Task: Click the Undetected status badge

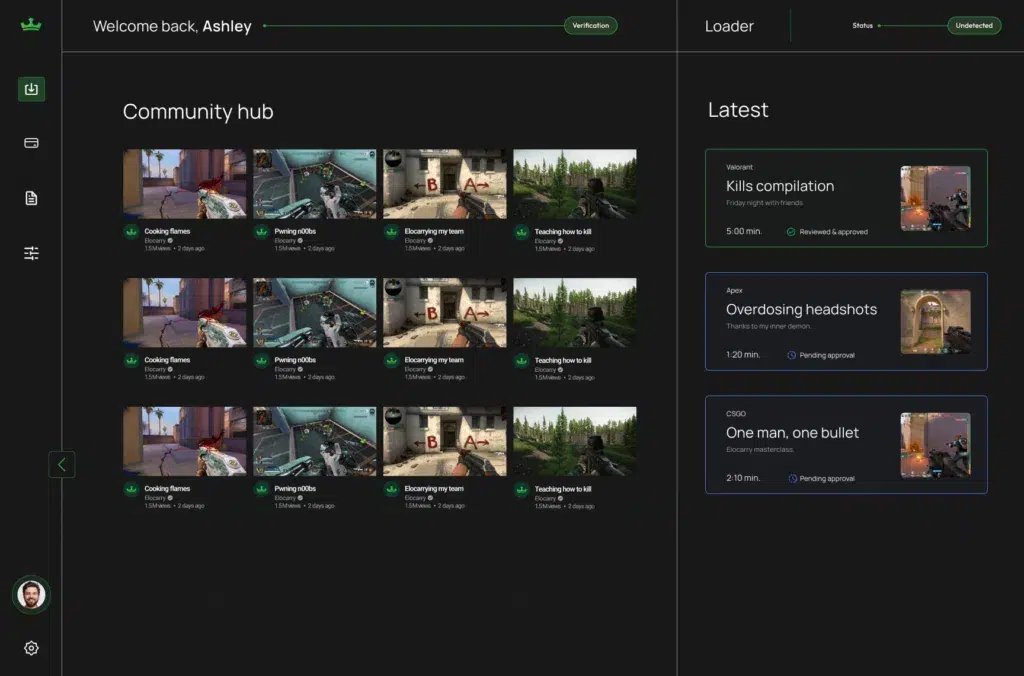Action: coord(974,26)
